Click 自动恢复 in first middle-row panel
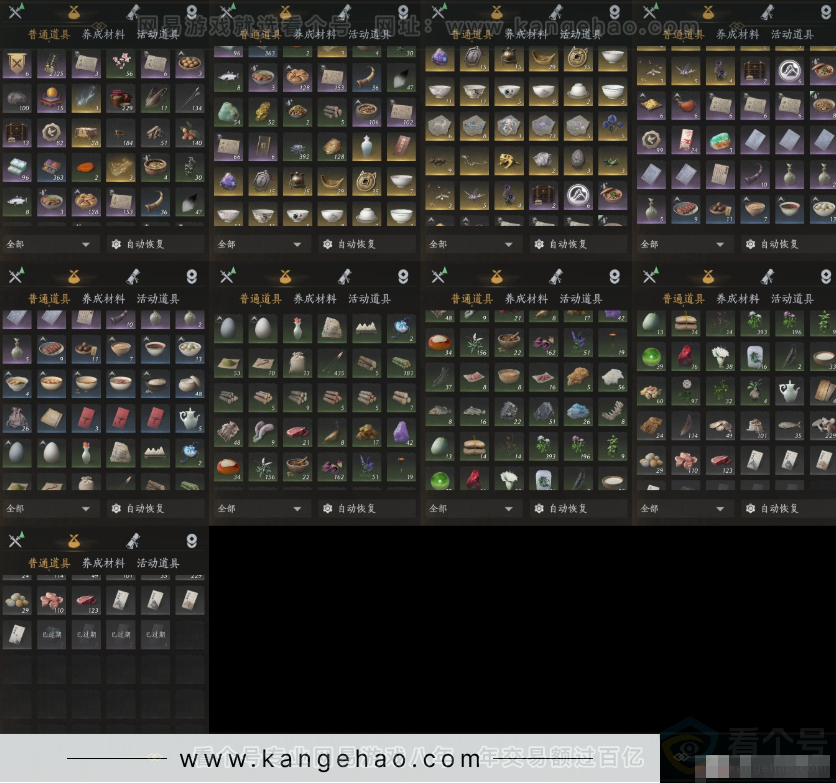Viewport: 836px width, 783px height. pos(156,508)
